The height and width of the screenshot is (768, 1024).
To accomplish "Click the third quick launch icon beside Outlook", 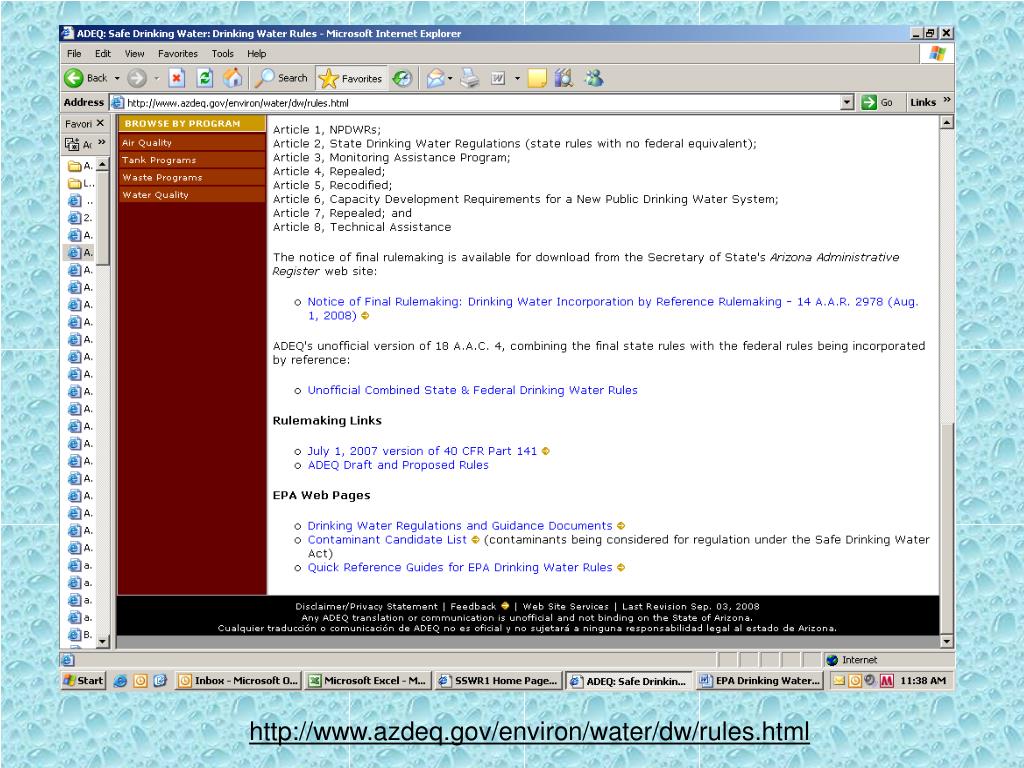I will [160, 680].
